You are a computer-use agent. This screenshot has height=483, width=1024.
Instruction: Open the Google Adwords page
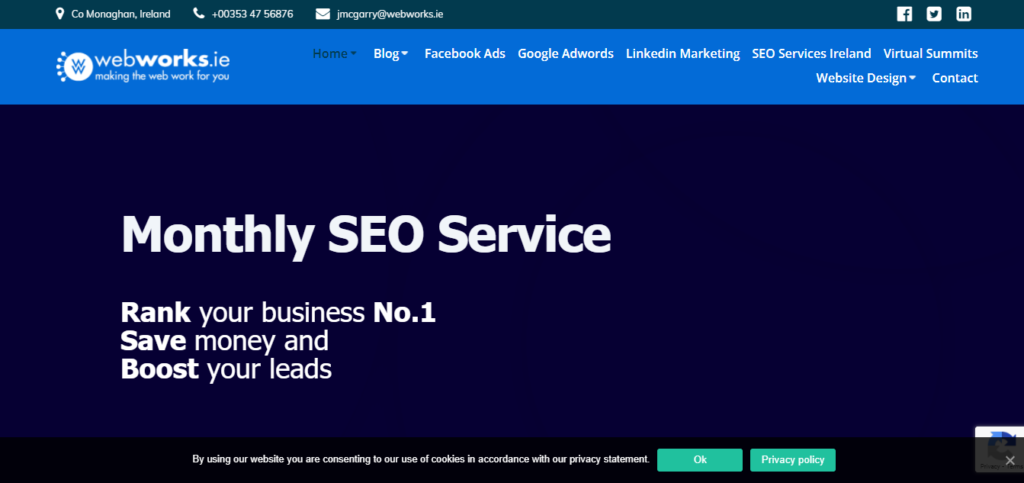566,54
